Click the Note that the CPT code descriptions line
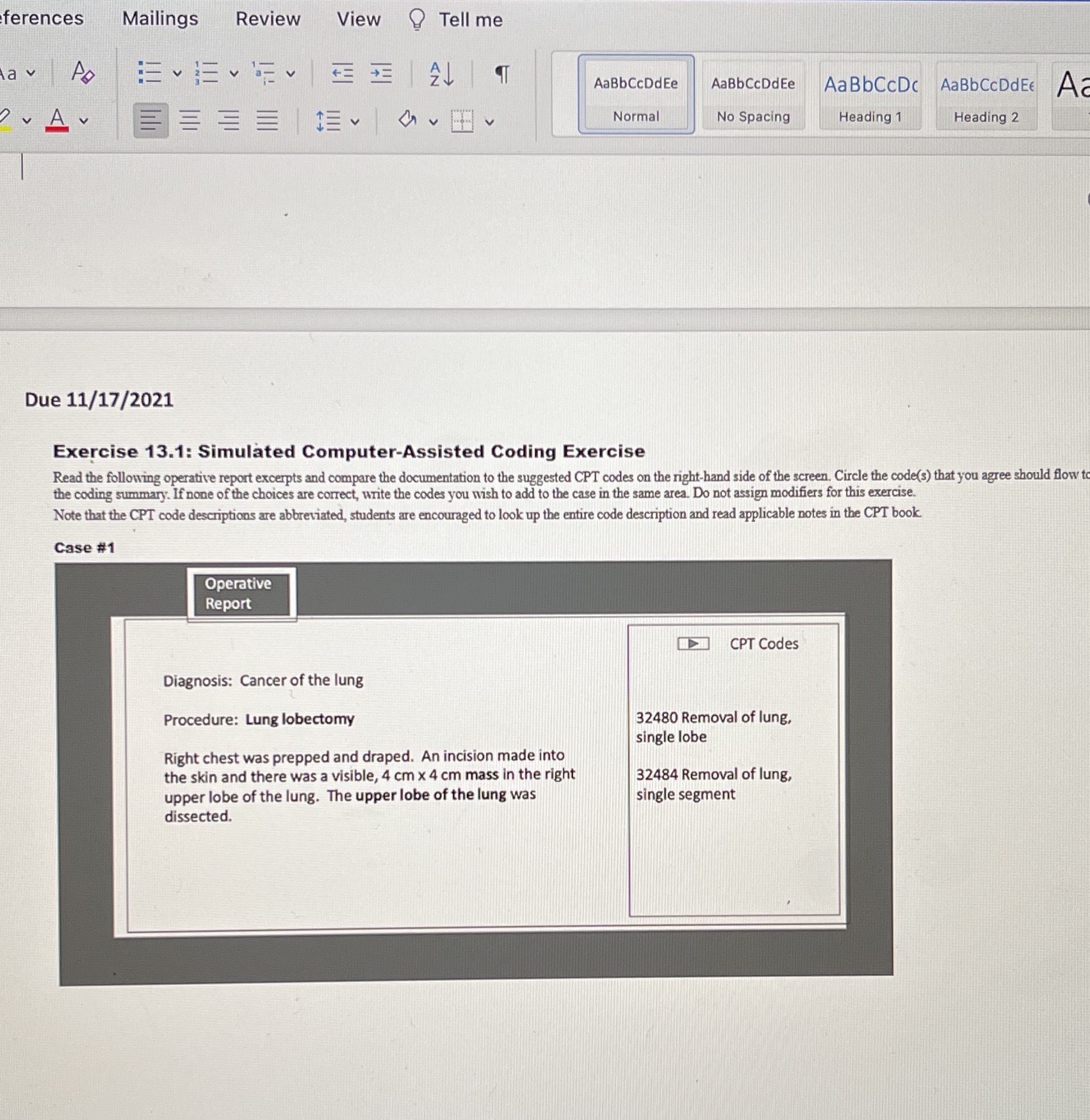The height and width of the screenshot is (1120, 1090). pos(487,514)
